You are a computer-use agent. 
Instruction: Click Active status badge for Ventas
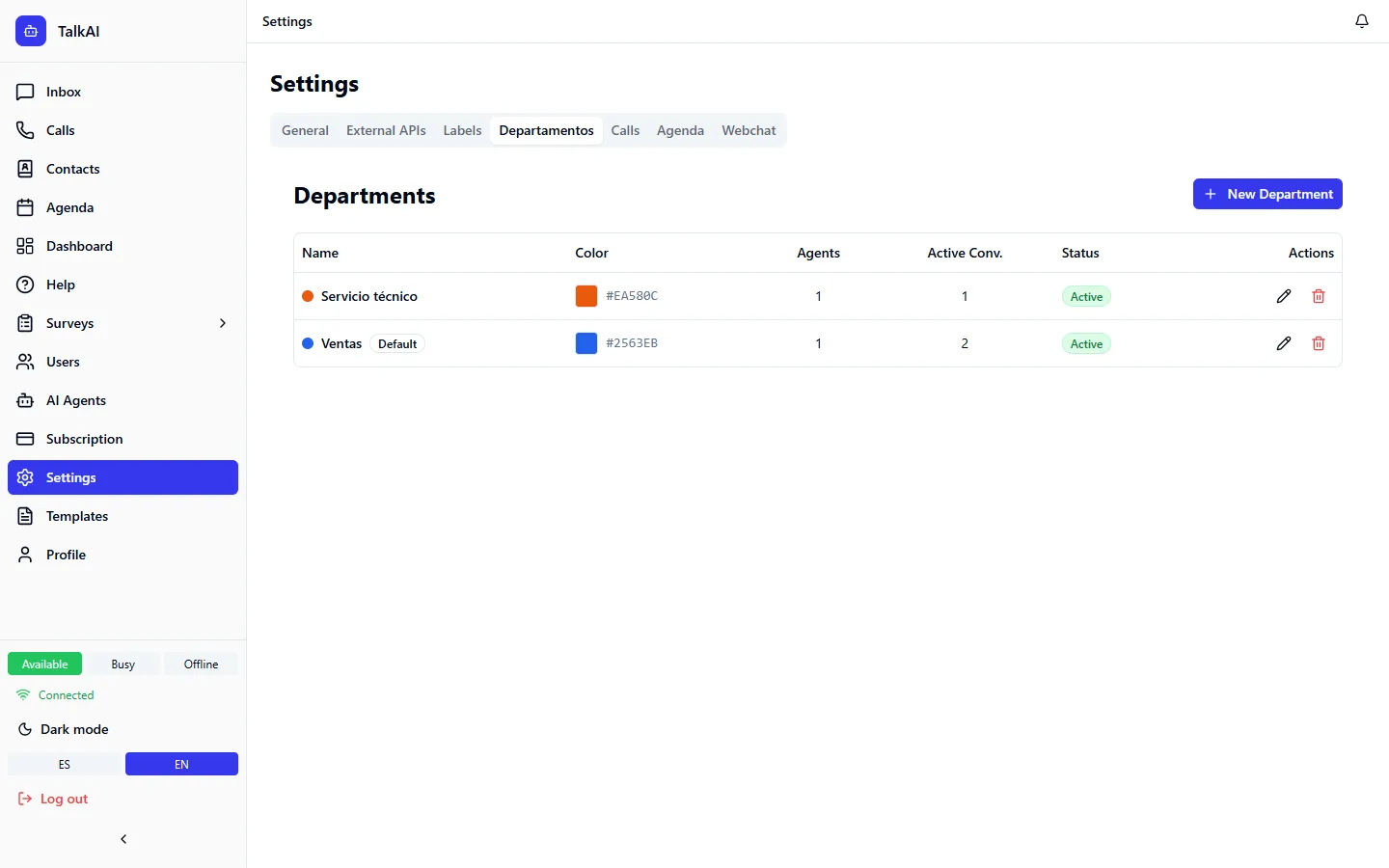[x=1086, y=343]
